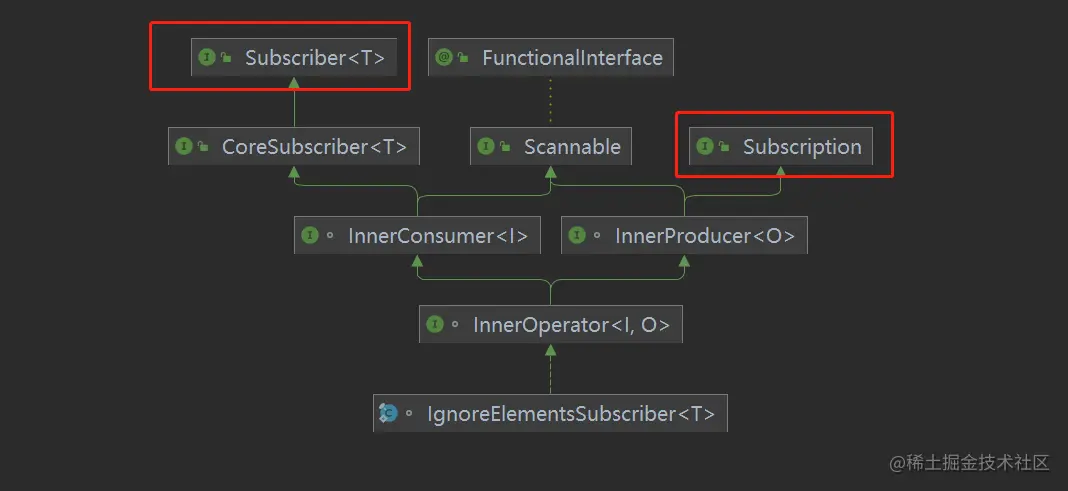Select the InnerOperator<I, O> node label

tap(571, 325)
